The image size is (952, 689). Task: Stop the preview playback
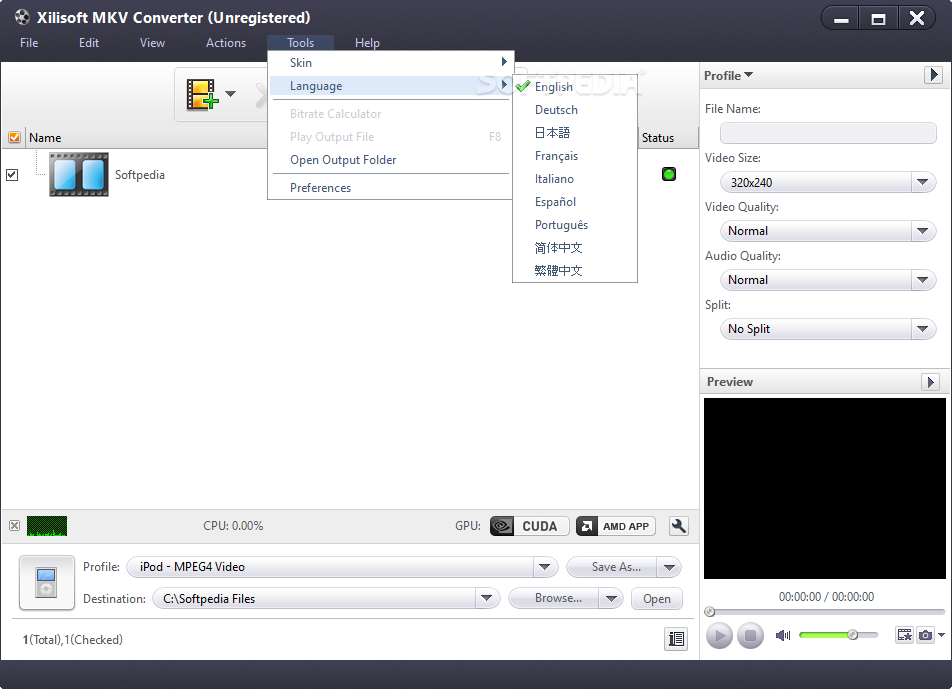pos(750,636)
